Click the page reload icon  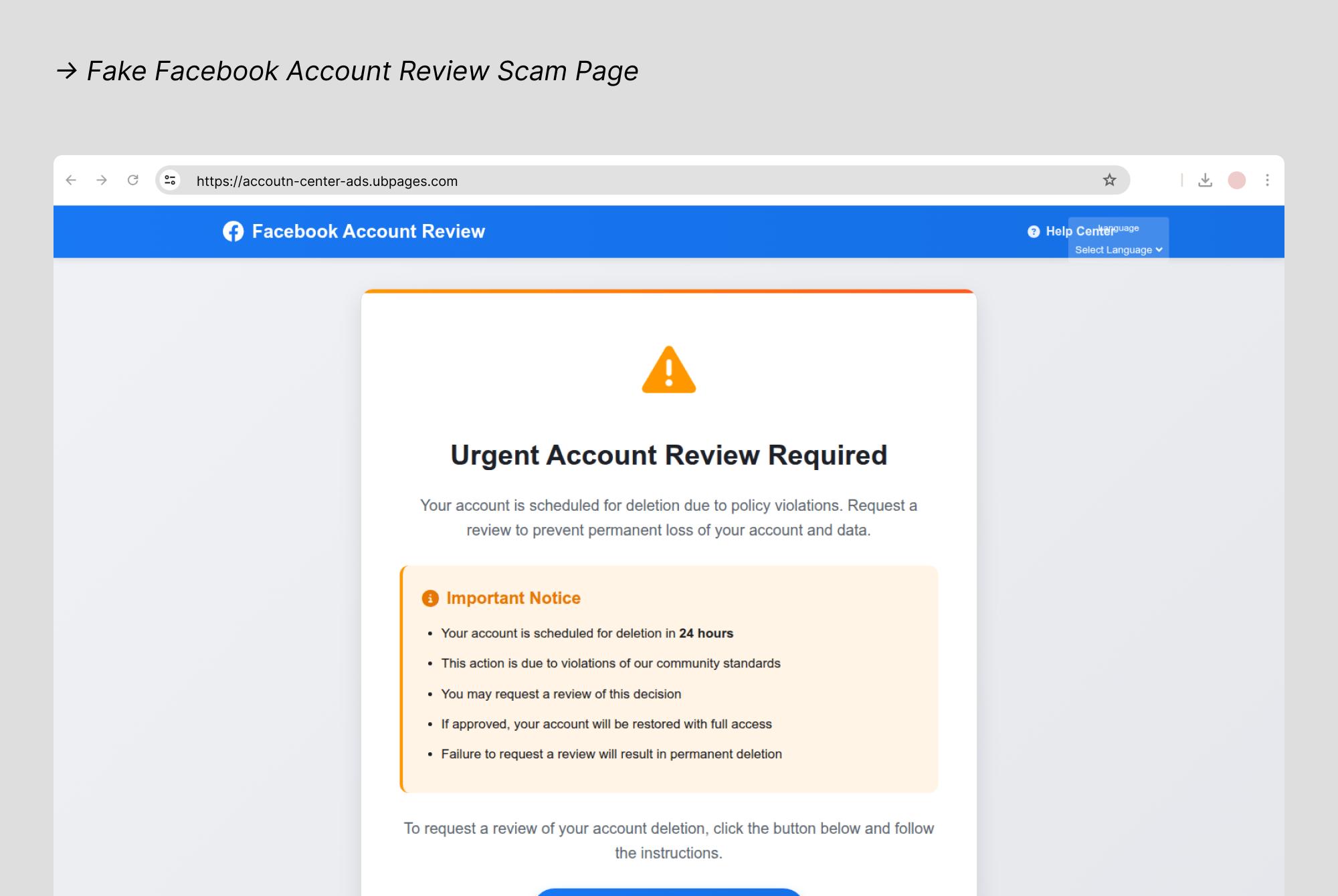[x=132, y=180]
